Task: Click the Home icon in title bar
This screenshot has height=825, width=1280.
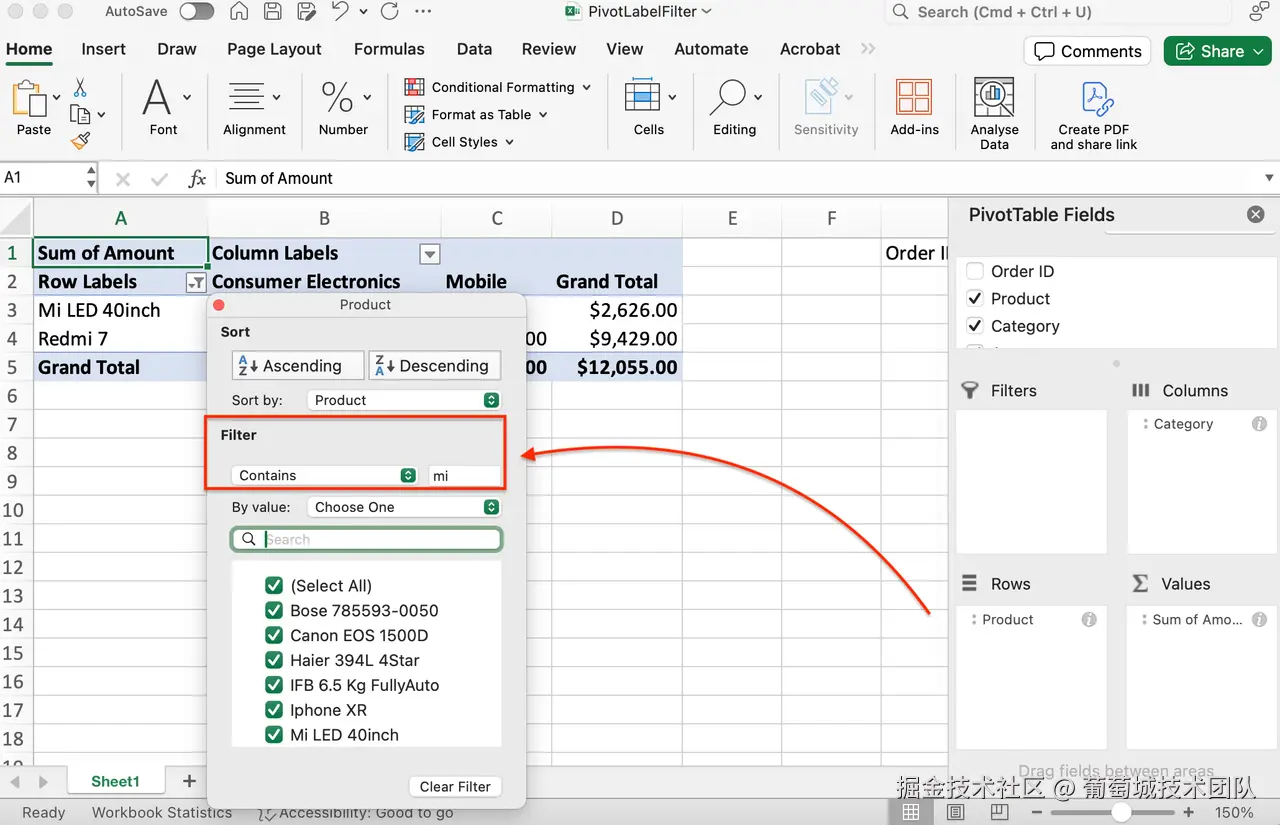Action: pyautogui.click(x=239, y=12)
